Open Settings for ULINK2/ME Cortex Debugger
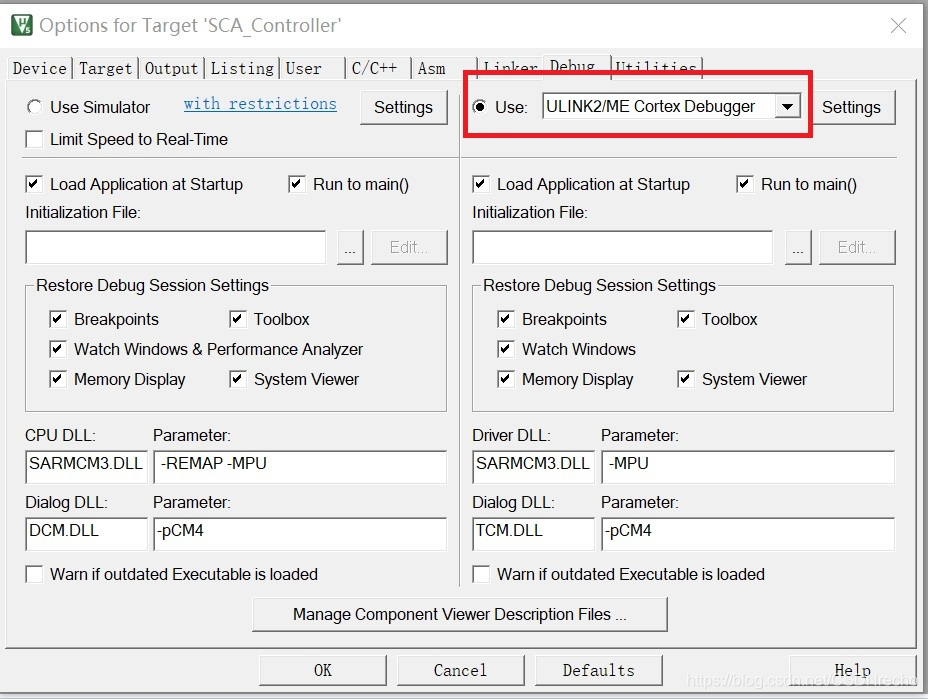 point(851,107)
